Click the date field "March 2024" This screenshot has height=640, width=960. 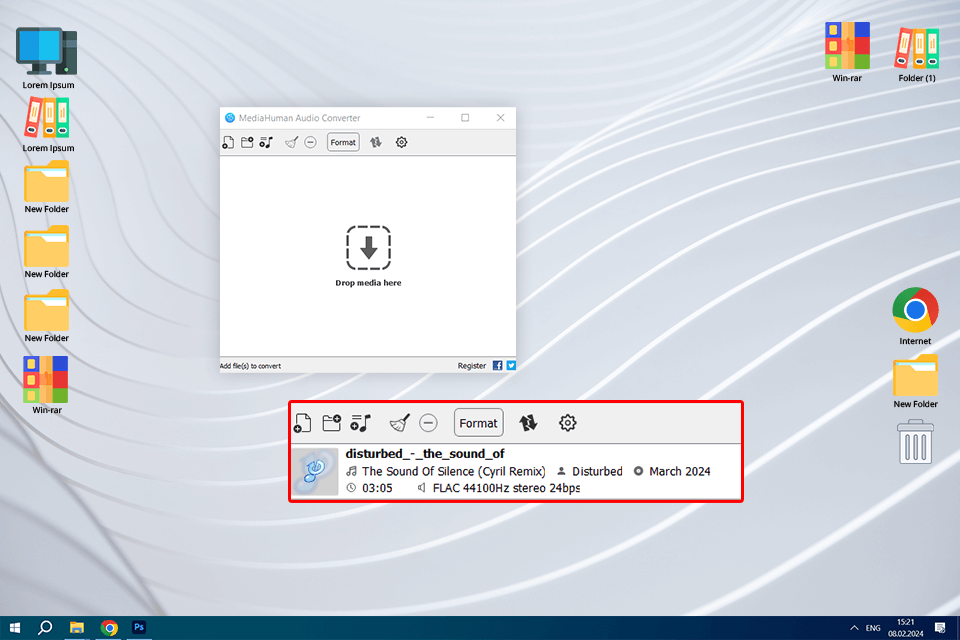coord(680,472)
